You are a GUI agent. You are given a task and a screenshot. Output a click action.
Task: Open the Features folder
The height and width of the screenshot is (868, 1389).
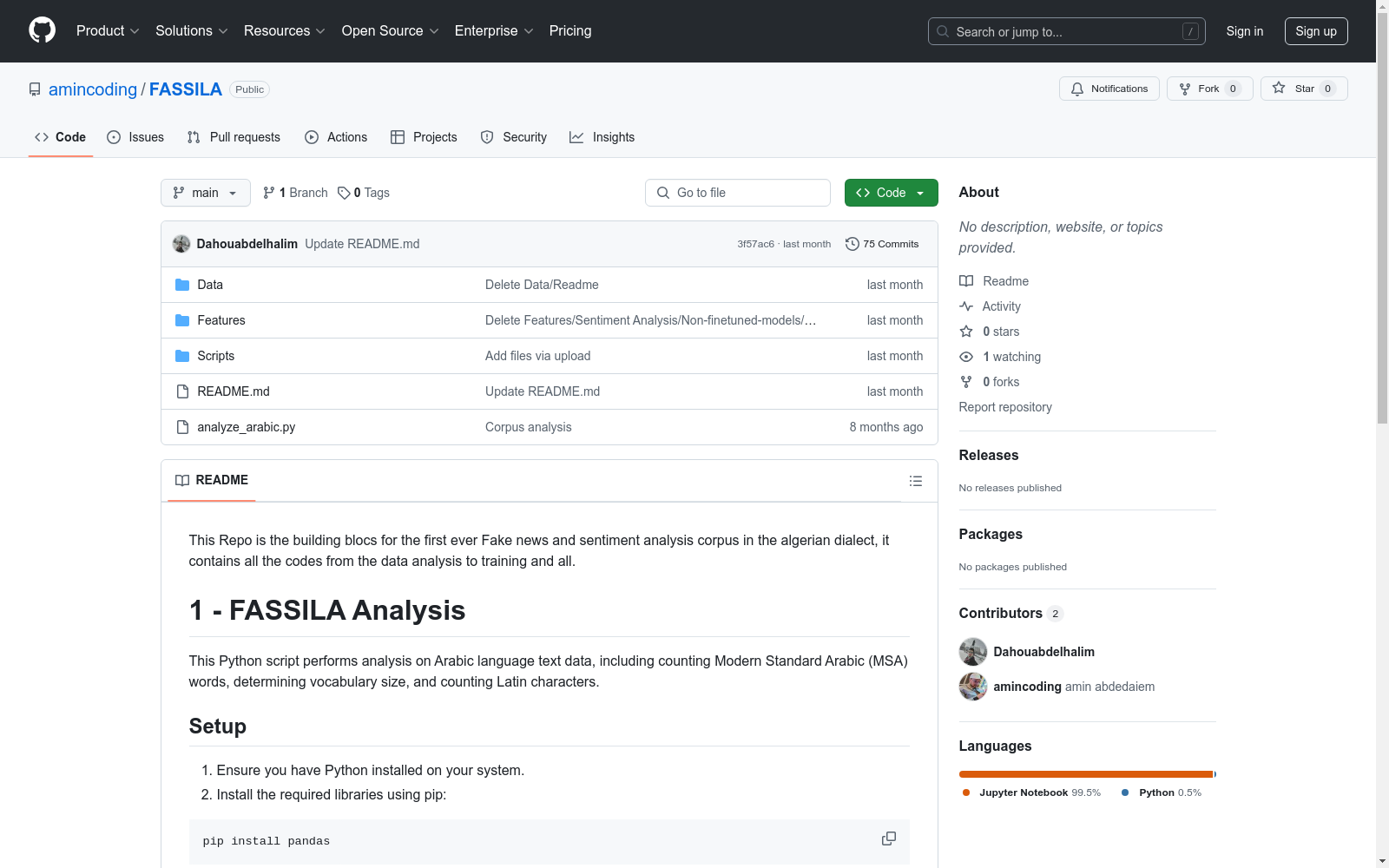221,320
